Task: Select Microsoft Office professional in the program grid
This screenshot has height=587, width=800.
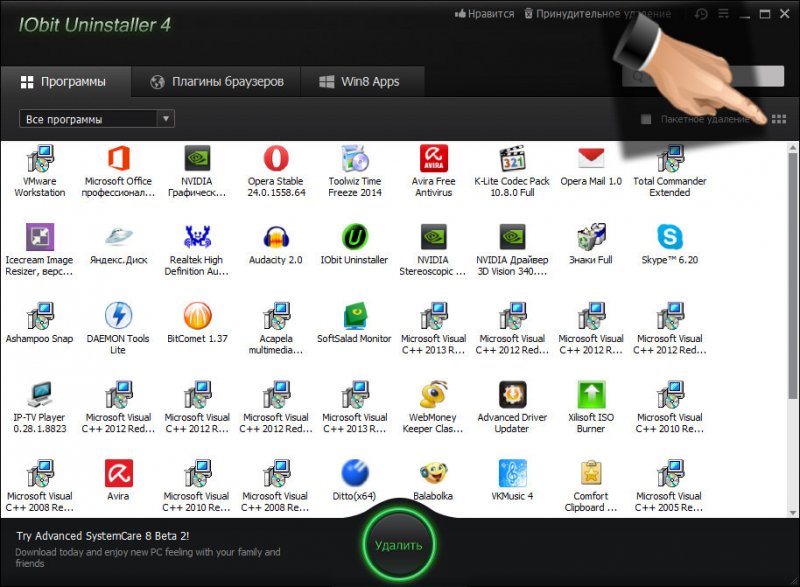Action: tap(118, 171)
